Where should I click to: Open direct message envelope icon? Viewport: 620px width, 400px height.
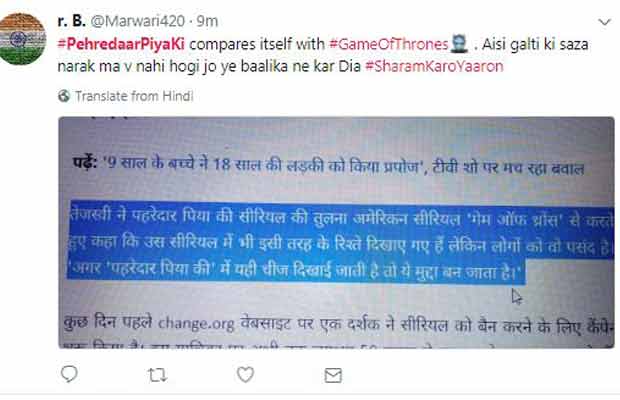[333, 375]
